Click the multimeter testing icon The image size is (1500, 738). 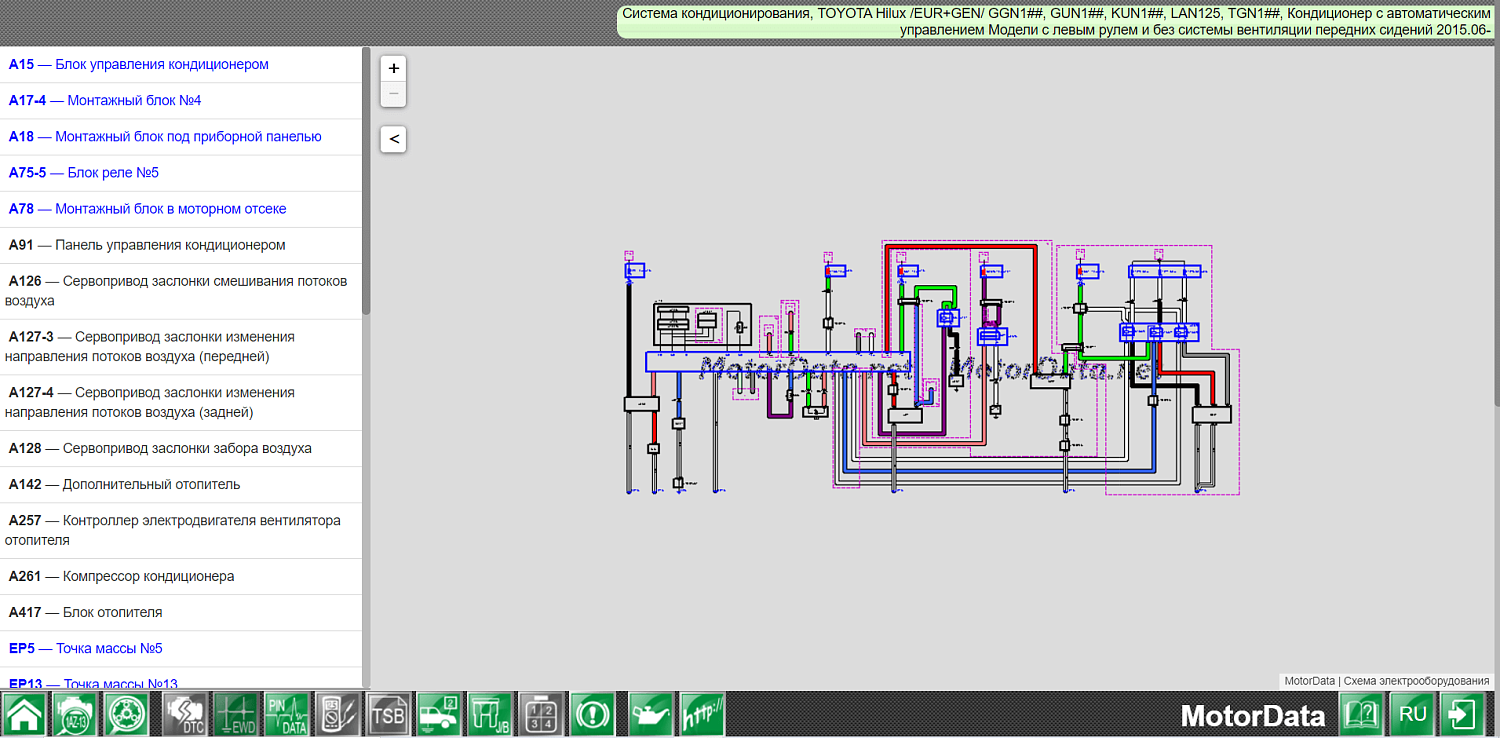pos(338,715)
